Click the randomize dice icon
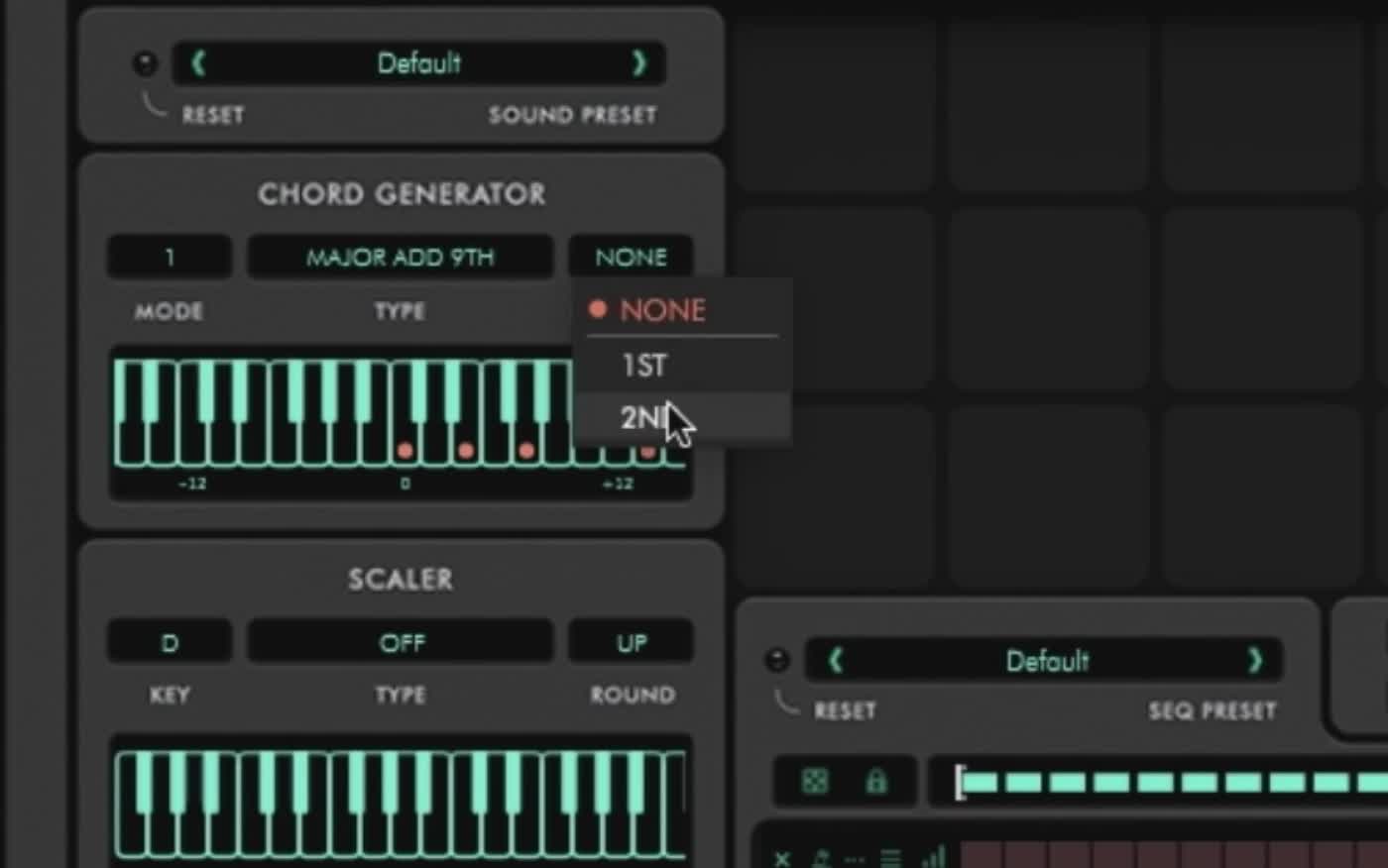Viewport: 1388px width, 868px height. pyautogui.click(x=815, y=781)
